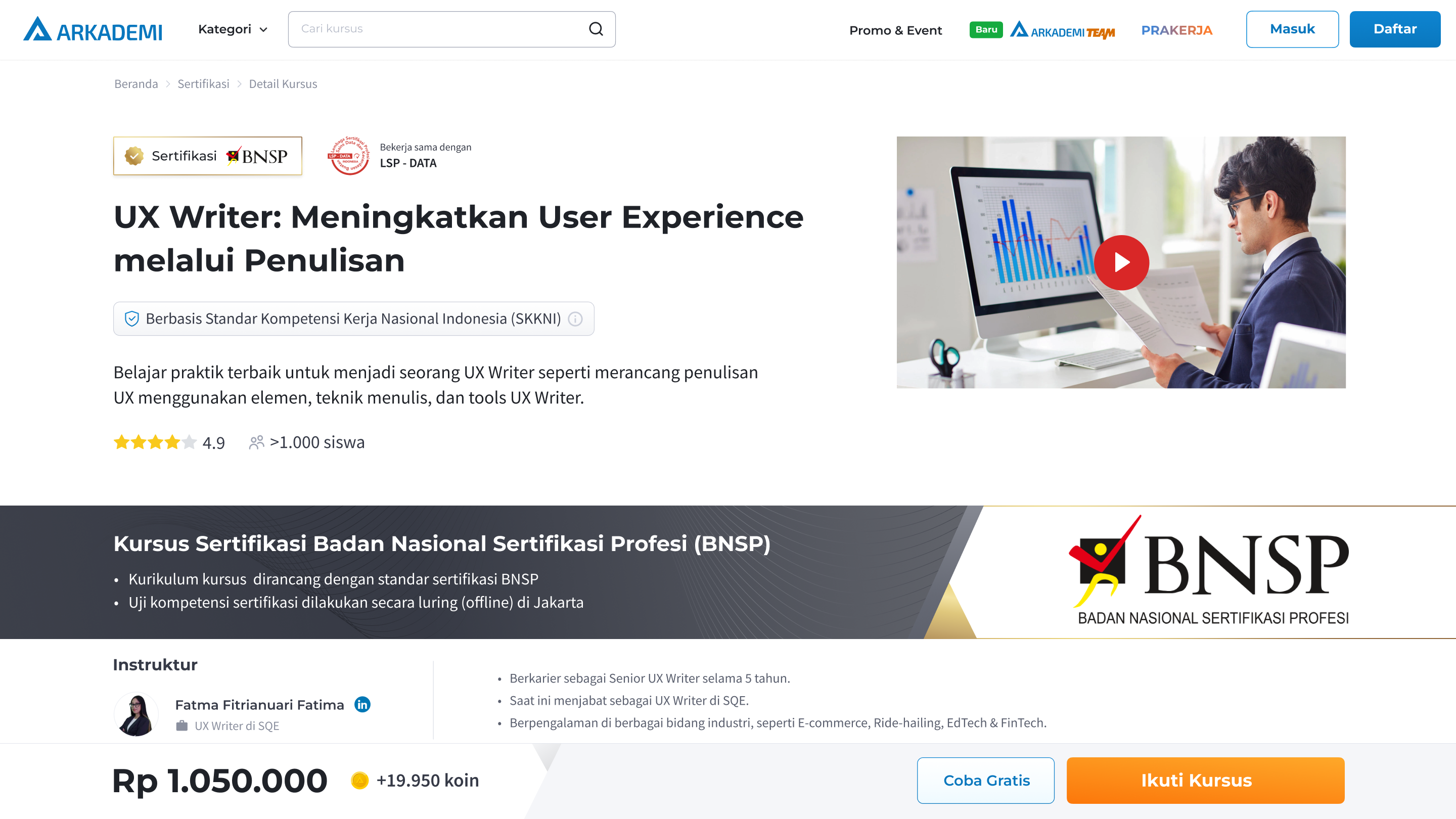Click the Arkademi logo
Viewport: 1456px width, 819px height.
click(x=93, y=29)
